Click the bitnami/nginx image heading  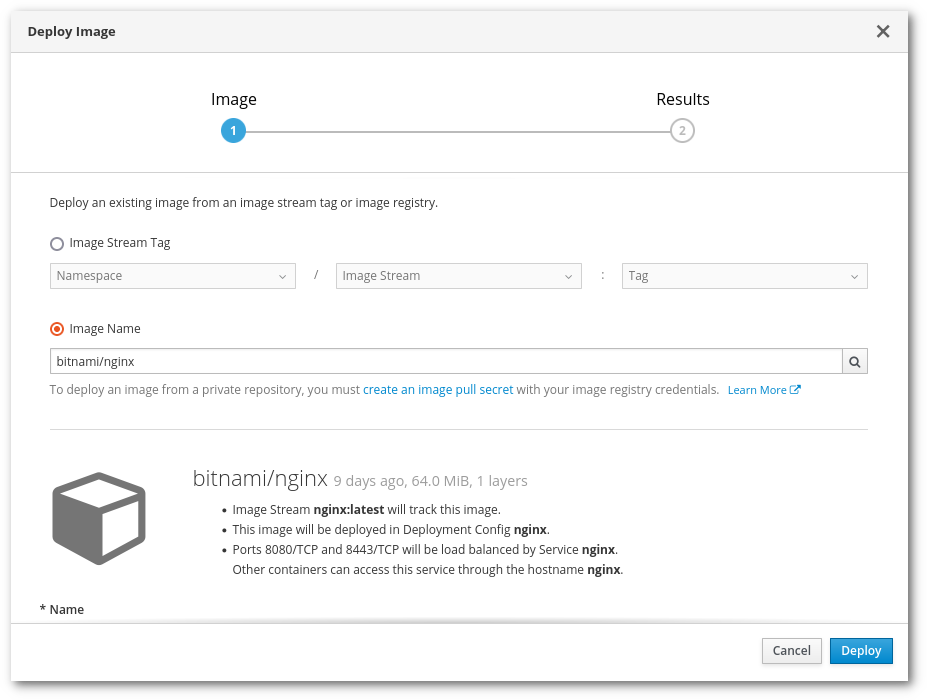coord(260,478)
